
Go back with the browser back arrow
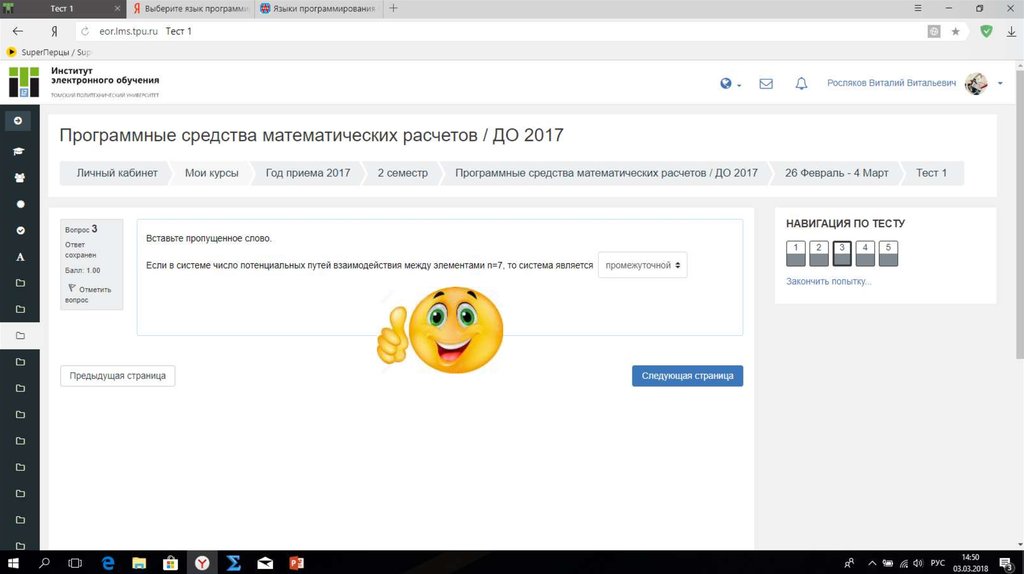18,31
